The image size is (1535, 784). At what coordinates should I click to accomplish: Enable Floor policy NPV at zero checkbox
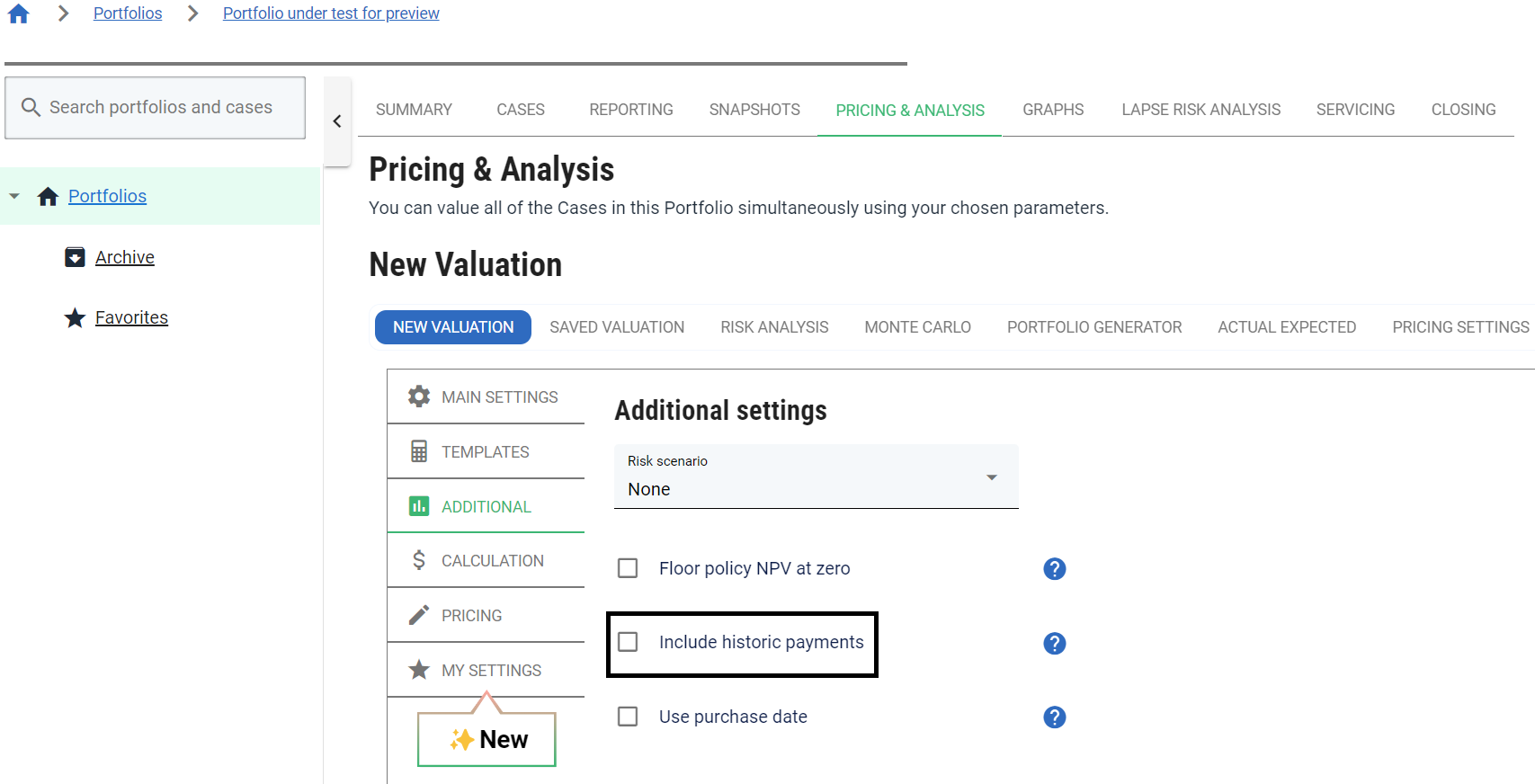(x=628, y=568)
